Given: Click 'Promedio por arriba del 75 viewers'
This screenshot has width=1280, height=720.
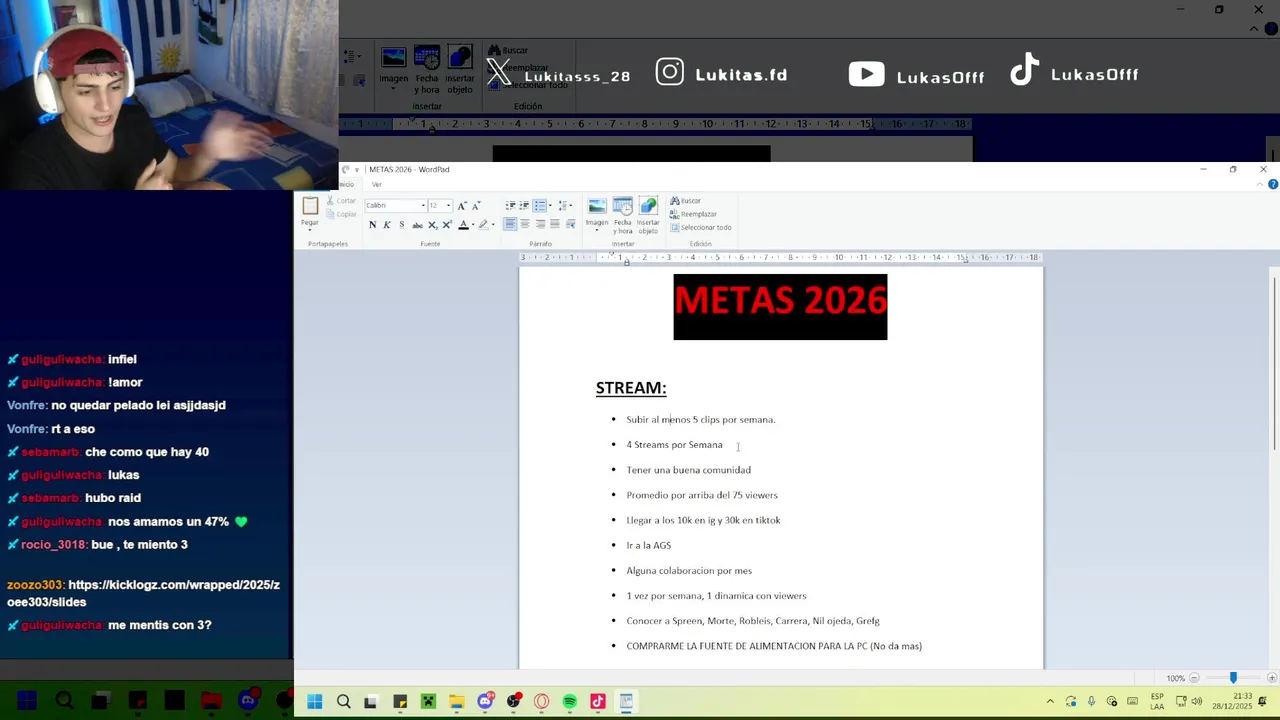Looking at the screenshot, I should pos(702,495).
